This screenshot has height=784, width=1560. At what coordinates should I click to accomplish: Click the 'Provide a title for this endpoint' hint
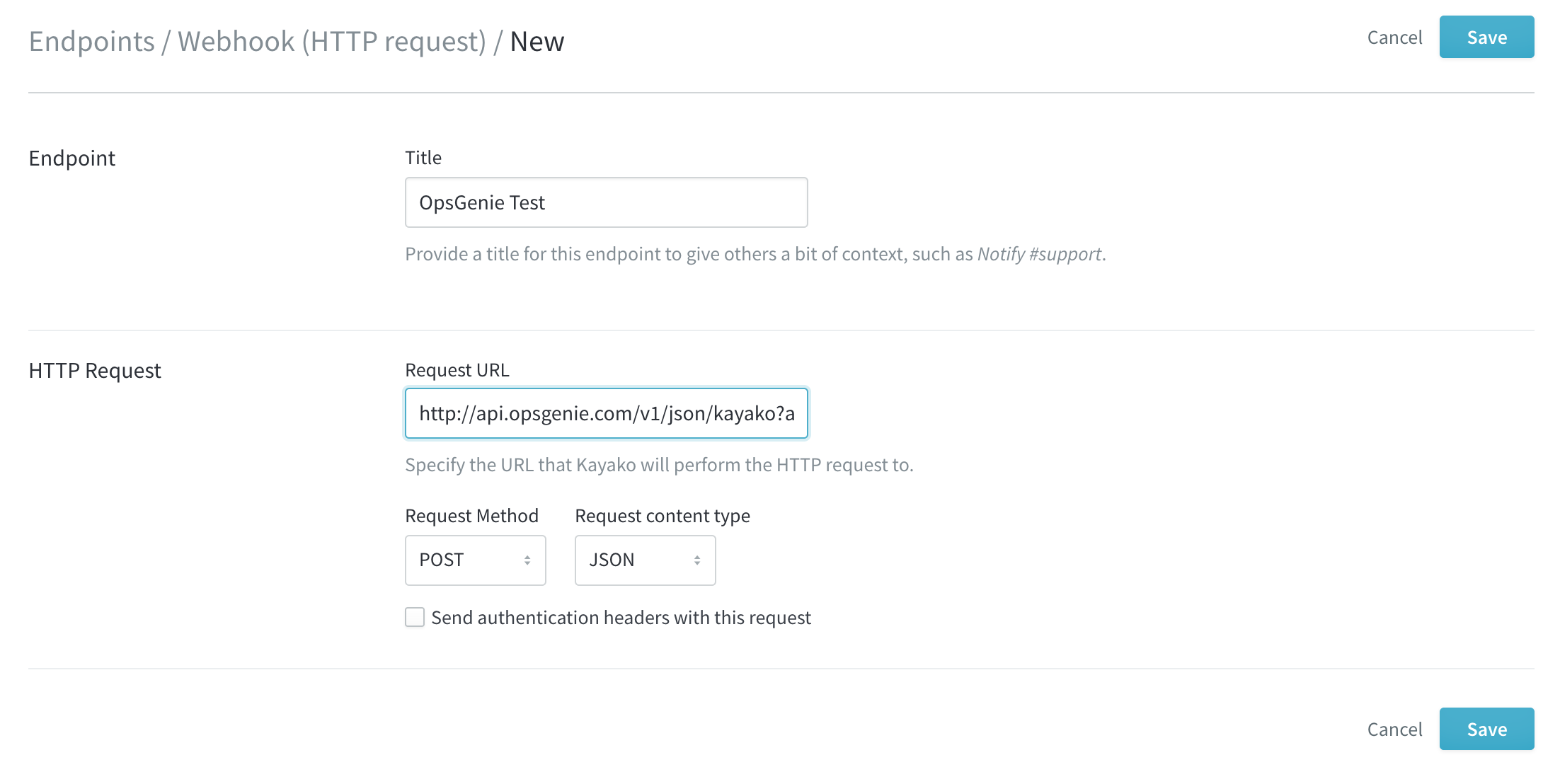[x=755, y=254]
